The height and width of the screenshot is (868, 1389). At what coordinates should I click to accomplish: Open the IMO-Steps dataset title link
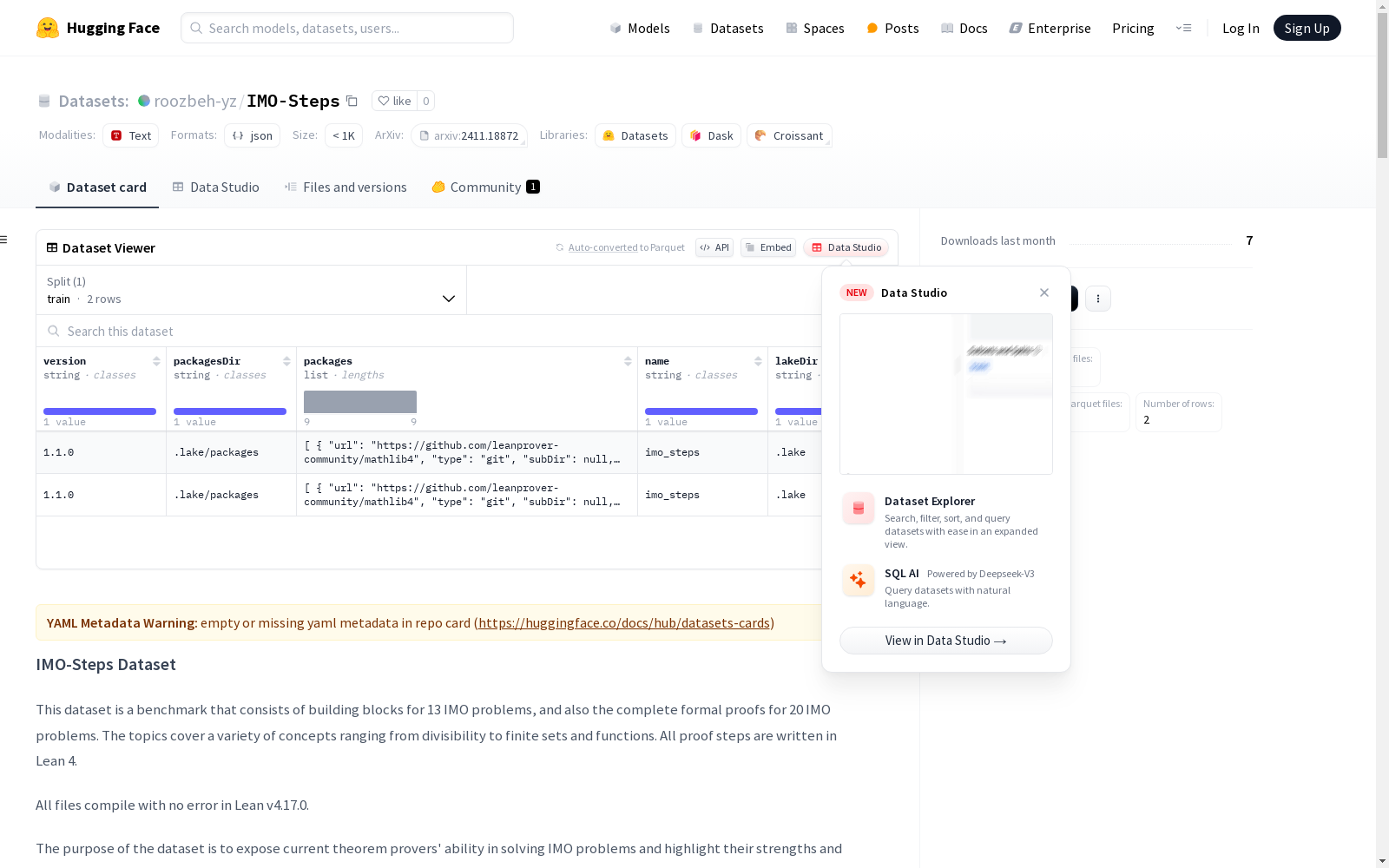pos(293,101)
